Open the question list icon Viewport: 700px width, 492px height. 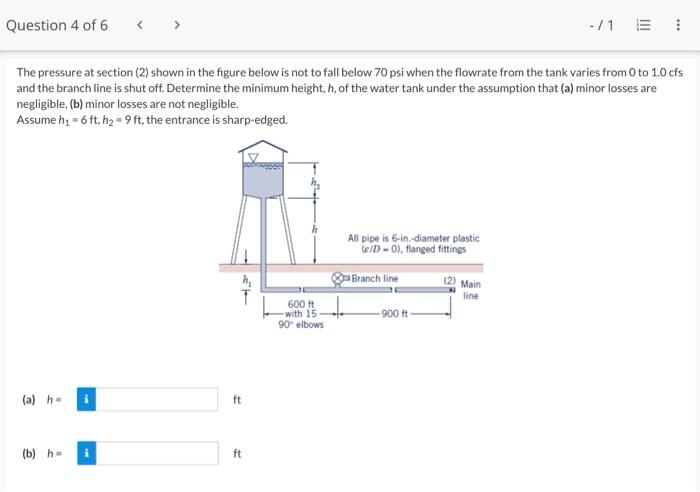tap(643, 25)
